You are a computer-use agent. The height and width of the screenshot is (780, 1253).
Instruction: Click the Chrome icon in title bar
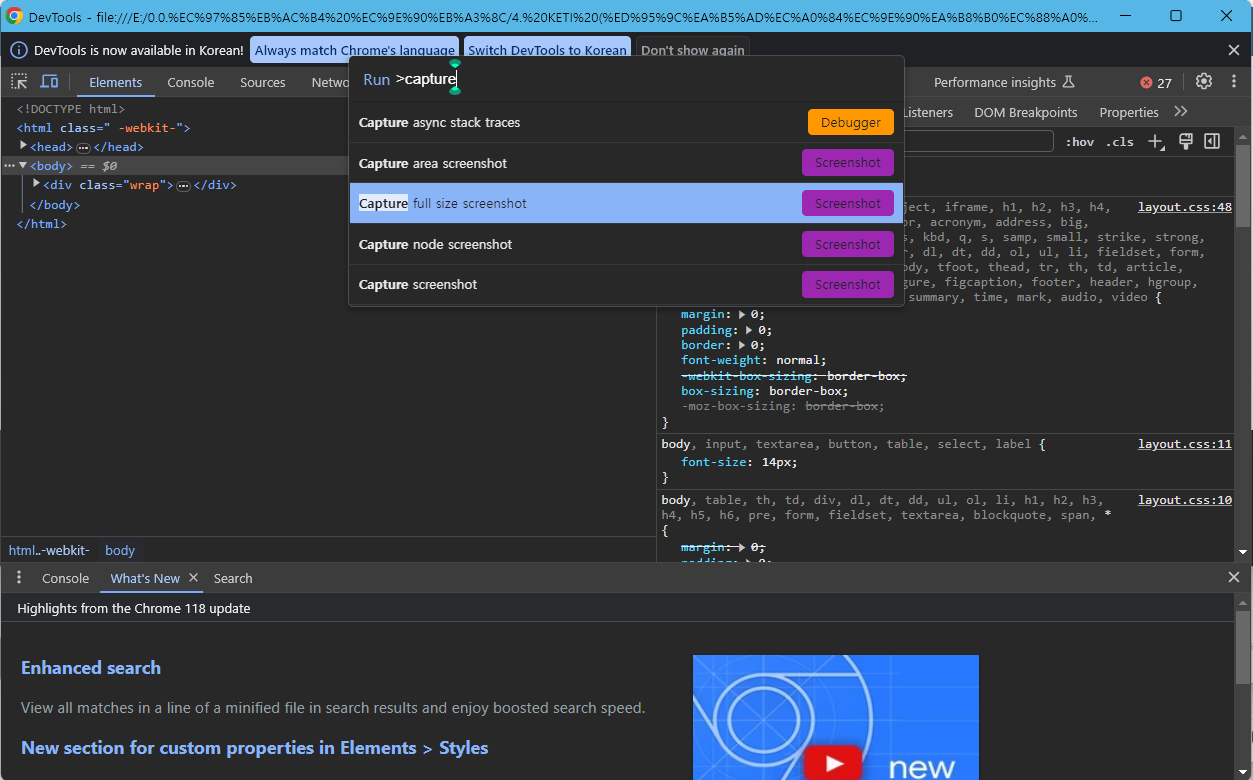tap(15, 16)
